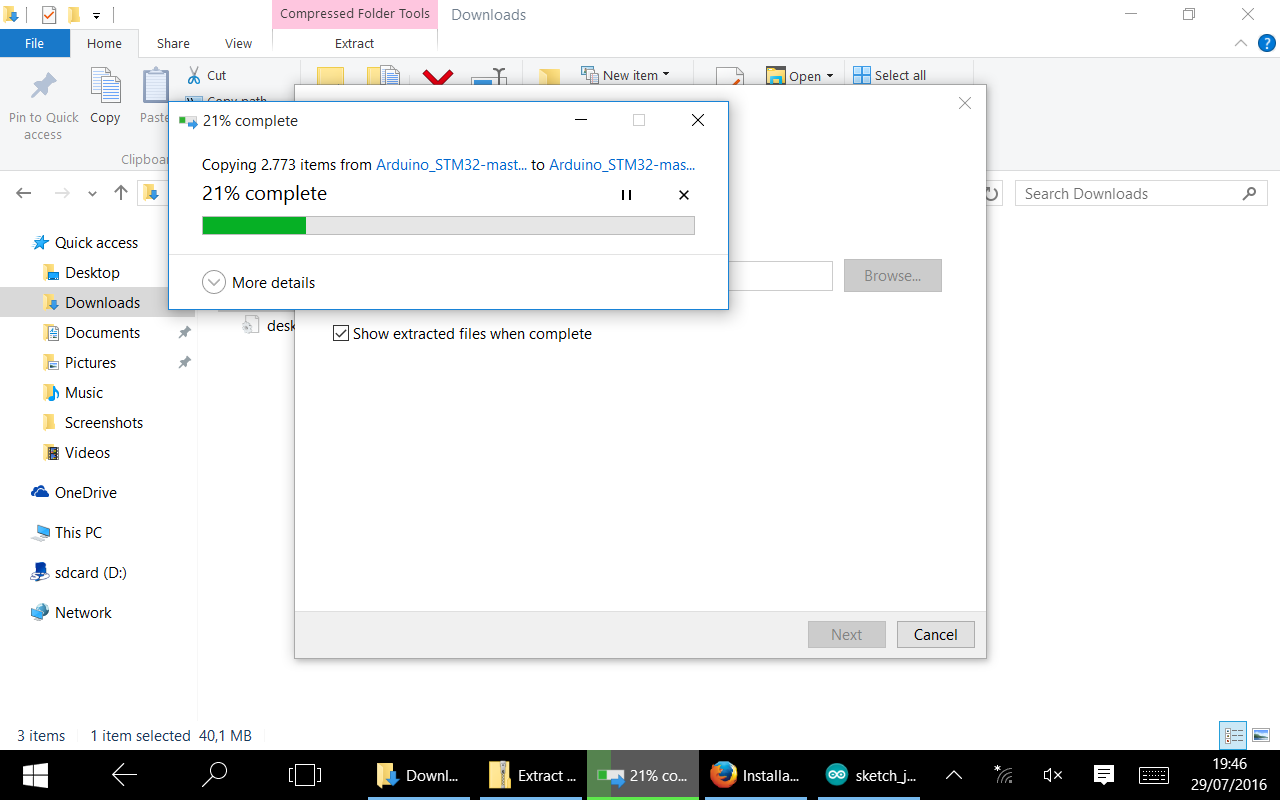This screenshot has height=800, width=1280.
Task: Open the Windows Start menu
Action: 36,775
